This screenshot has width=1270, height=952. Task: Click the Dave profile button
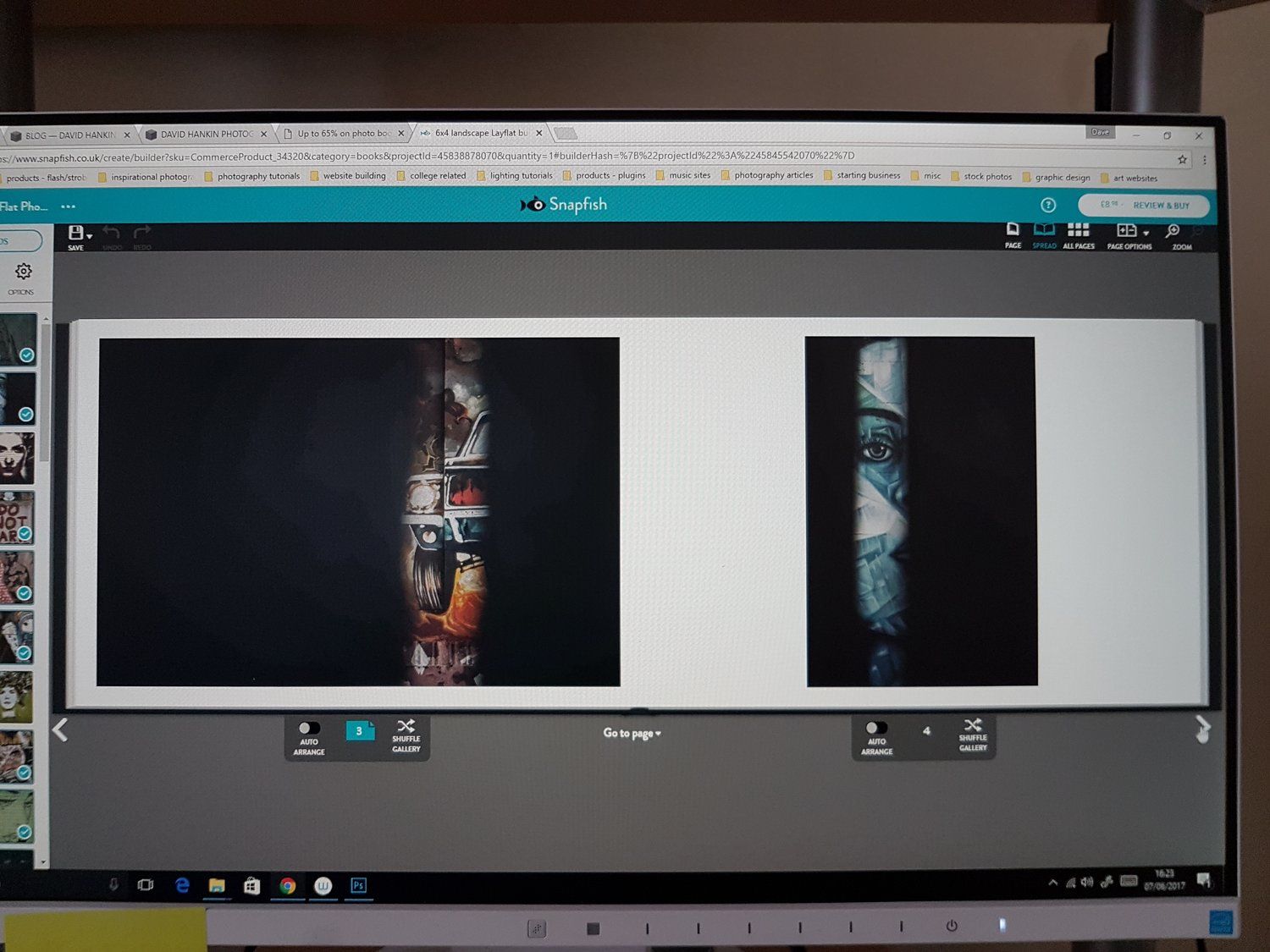click(x=1100, y=132)
